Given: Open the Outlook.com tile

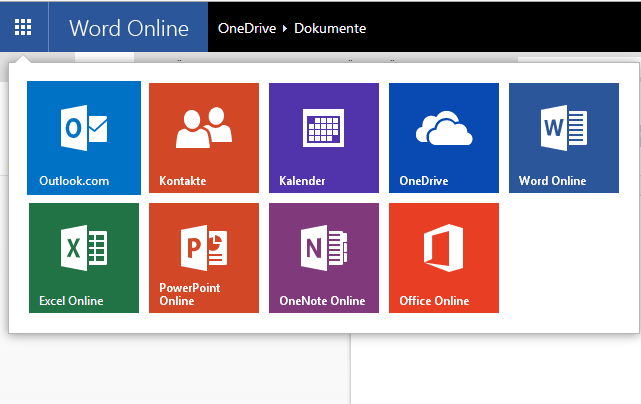Looking at the screenshot, I should pos(84,138).
